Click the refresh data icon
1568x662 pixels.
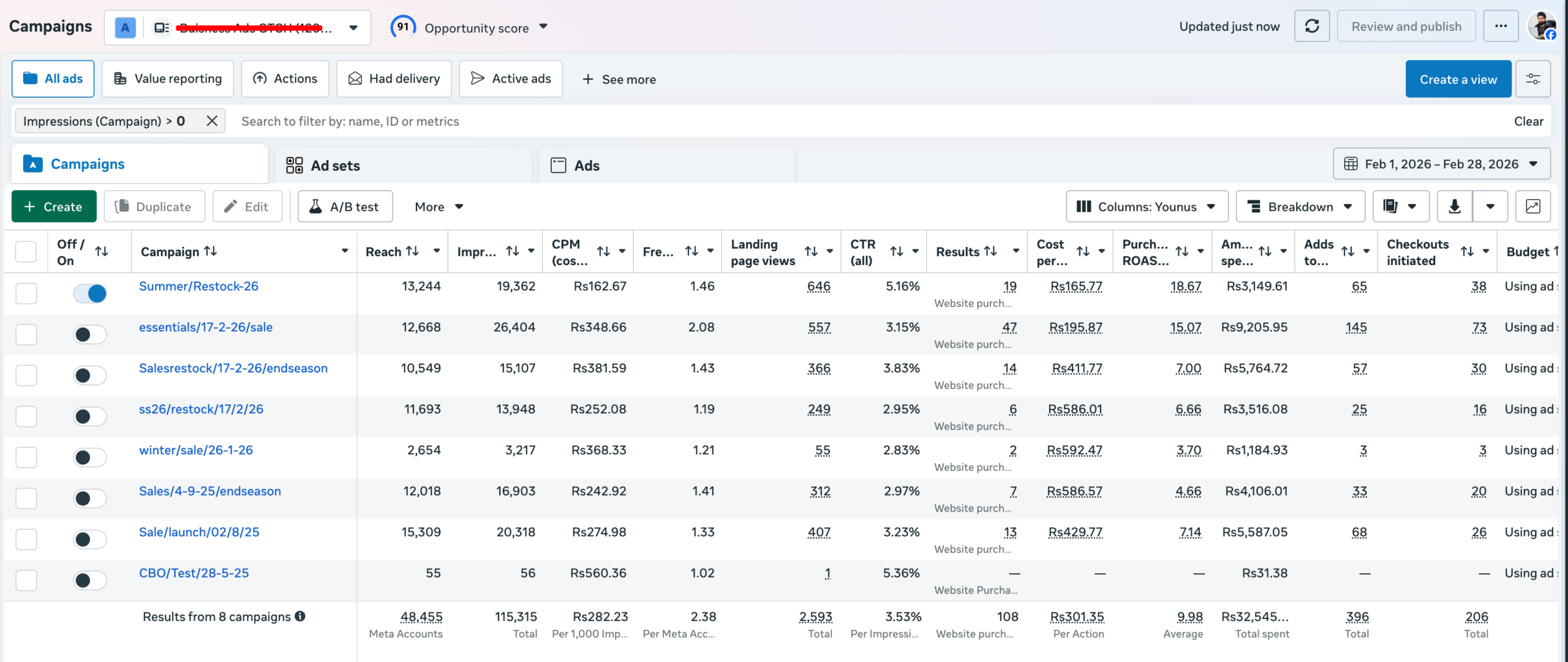[x=1311, y=26]
